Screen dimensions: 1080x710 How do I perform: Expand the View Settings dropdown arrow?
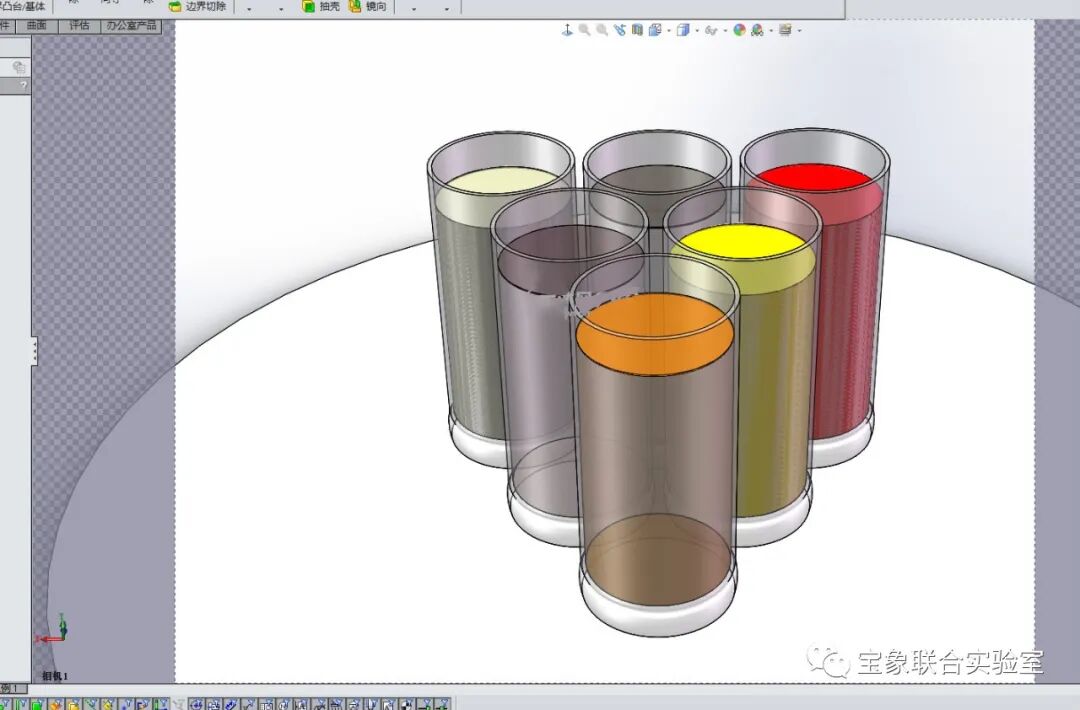click(x=799, y=31)
